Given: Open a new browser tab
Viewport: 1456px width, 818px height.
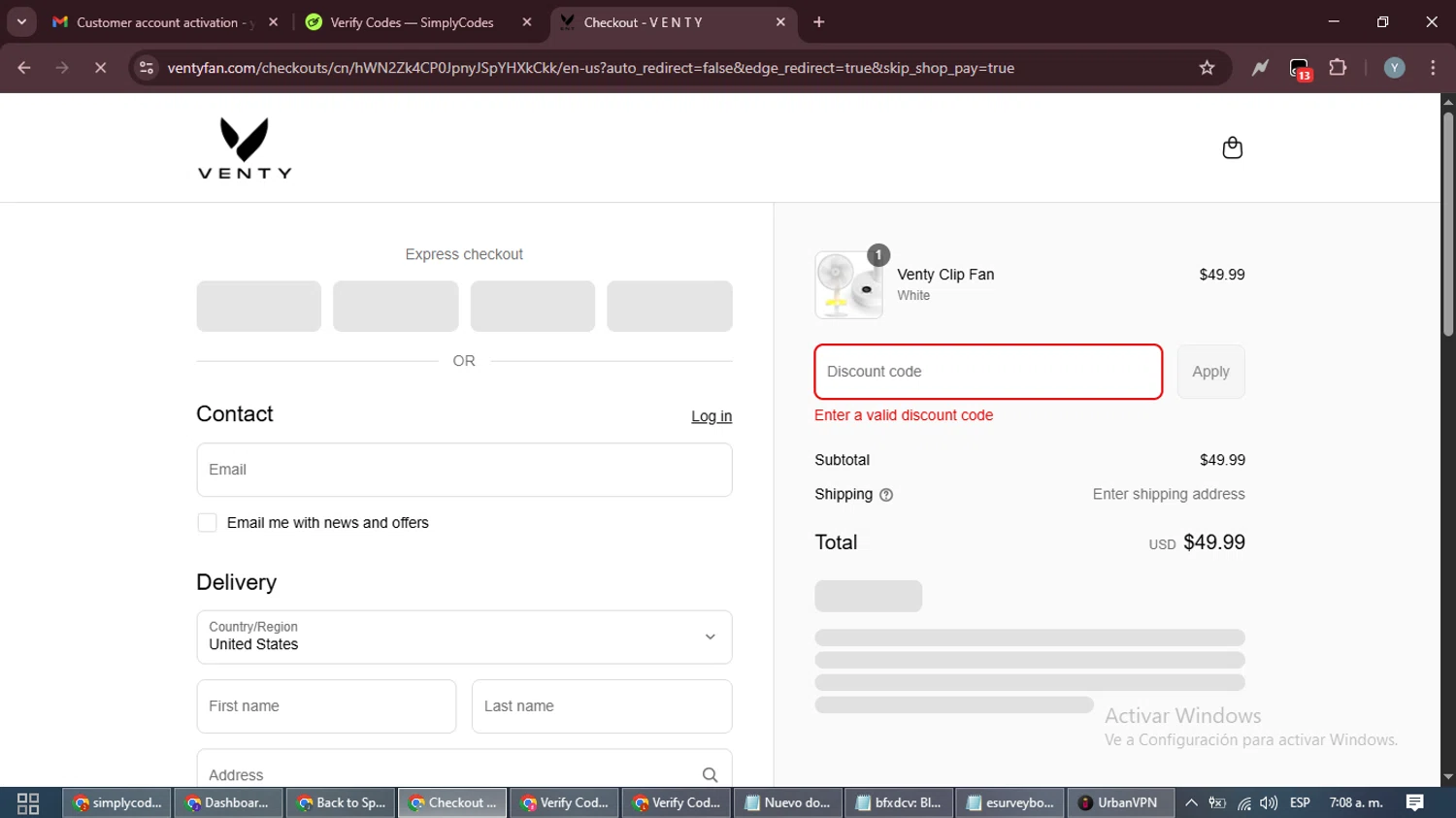Looking at the screenshot, I should [819, 22].
